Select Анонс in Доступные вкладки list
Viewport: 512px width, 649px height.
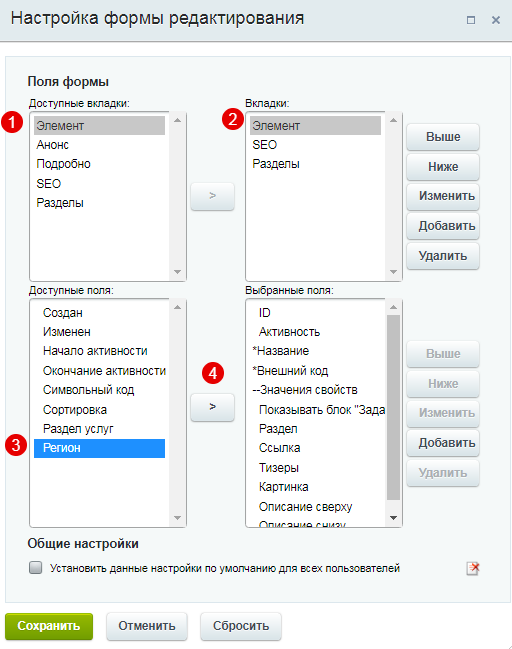99,145
